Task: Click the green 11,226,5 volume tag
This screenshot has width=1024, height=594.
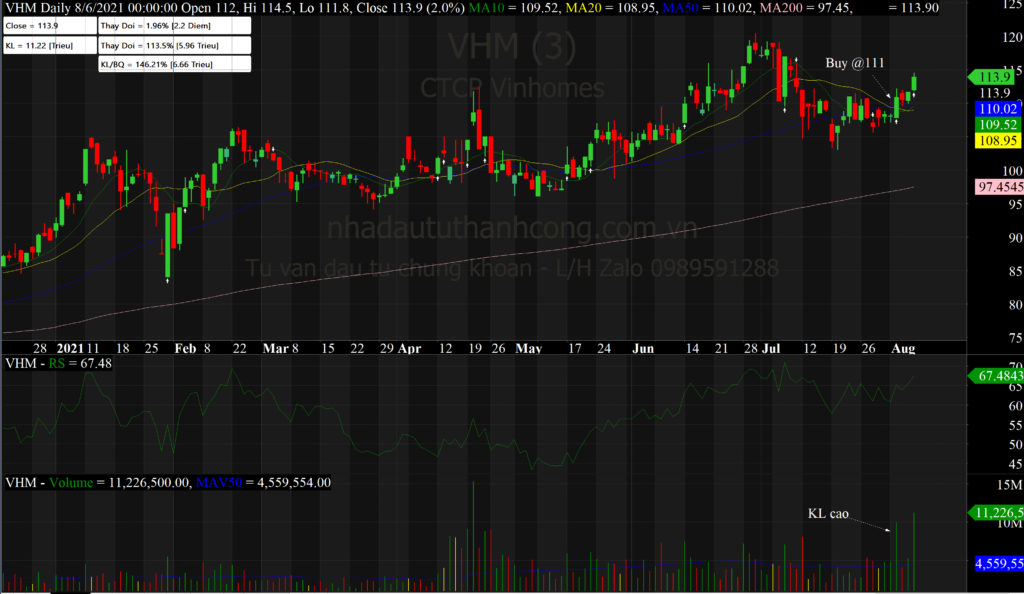Action: click(x=996, y=513)
